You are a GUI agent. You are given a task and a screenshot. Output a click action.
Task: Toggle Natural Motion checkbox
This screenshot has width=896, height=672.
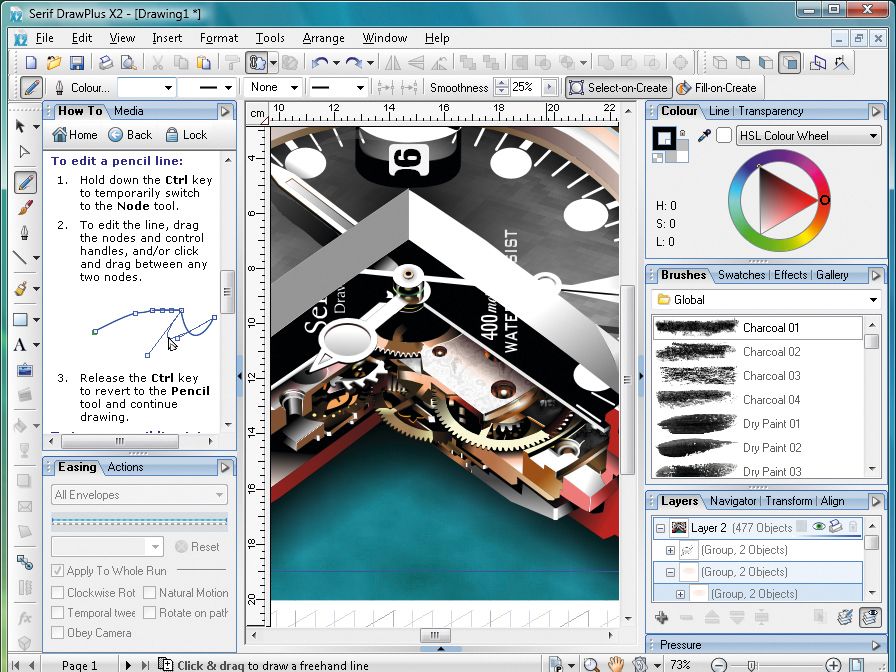coord(149,593)
